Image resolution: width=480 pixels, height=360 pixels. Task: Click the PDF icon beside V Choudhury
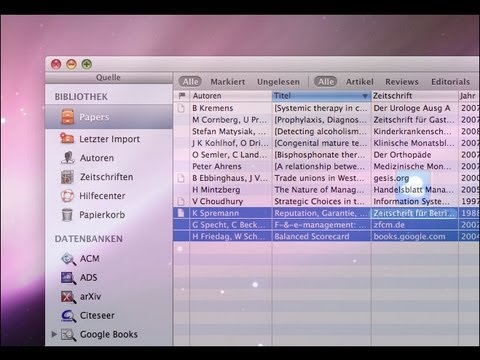click(x=181, y=201)
